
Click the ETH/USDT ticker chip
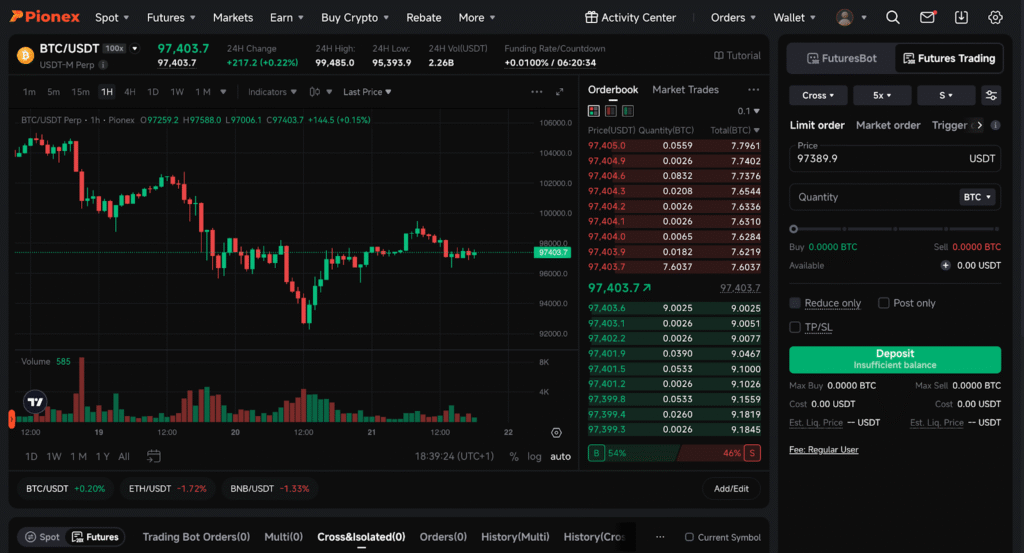(167, 488)
